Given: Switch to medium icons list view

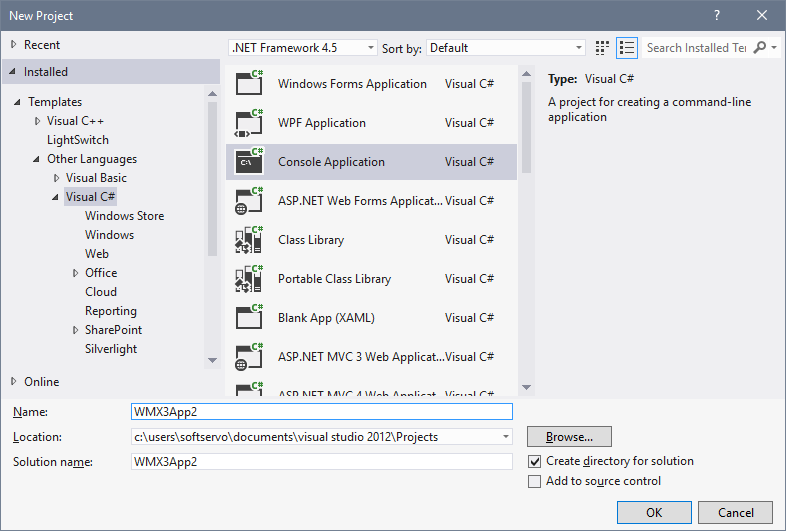Looking at the screenshot, I should click(x=627, y=48).
